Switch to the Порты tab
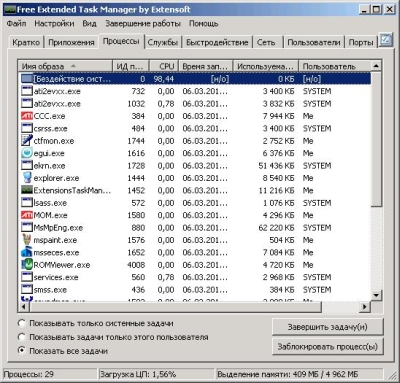Viewport: 400px width, 383px height. pyautogui.click(x=361, y=42)
